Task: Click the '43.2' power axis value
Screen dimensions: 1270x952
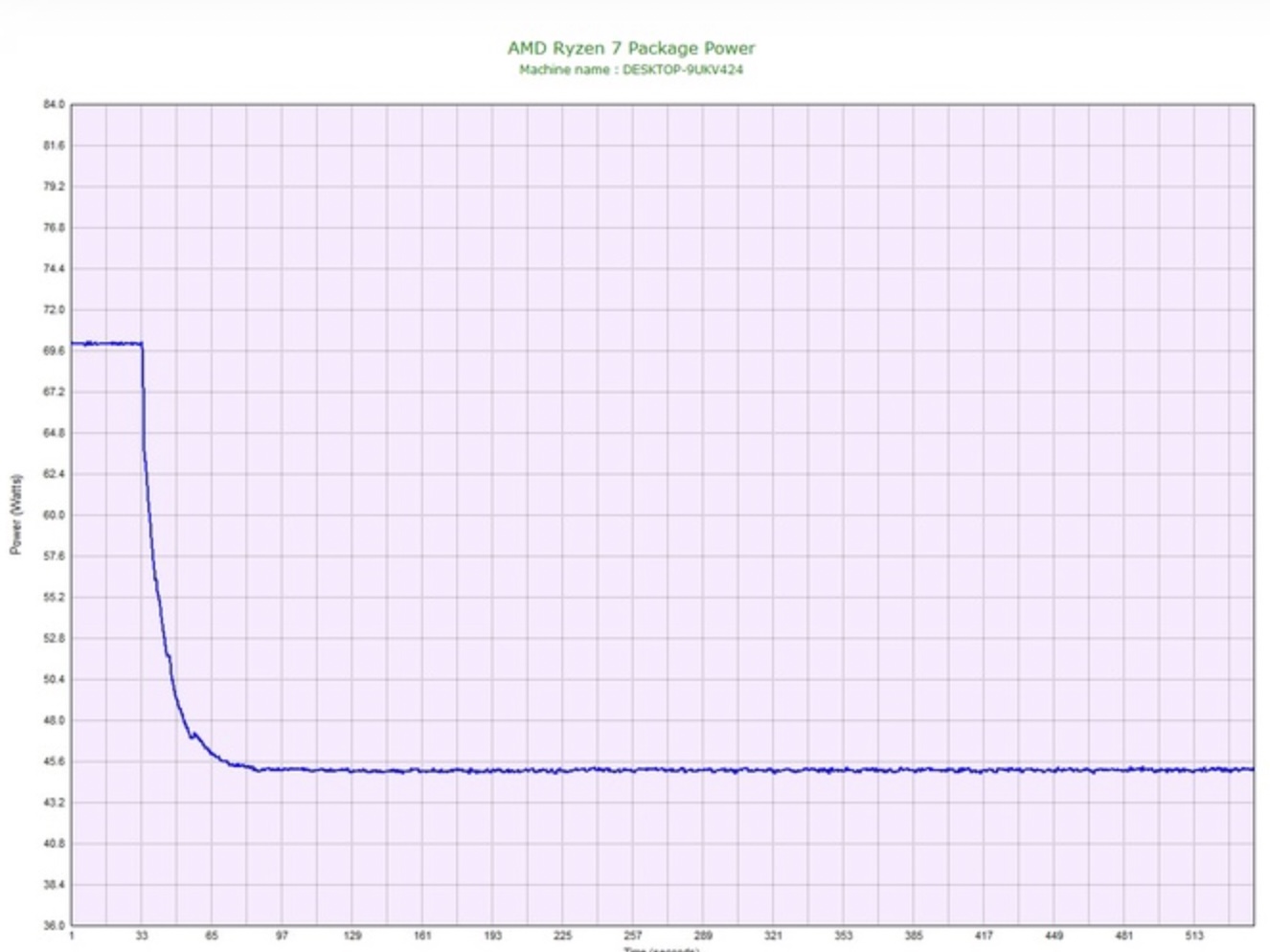Action: tap(54, 803)
